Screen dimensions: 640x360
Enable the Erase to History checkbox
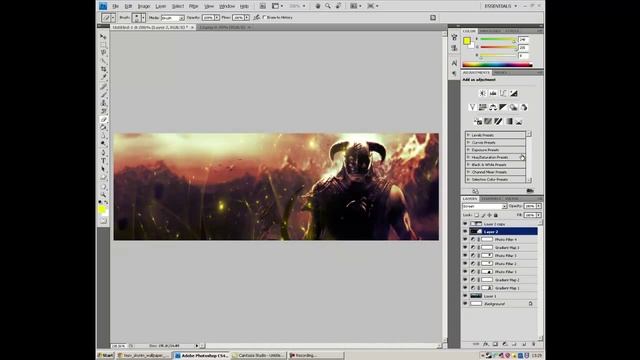pyautogui.click(x=265, y=18)
